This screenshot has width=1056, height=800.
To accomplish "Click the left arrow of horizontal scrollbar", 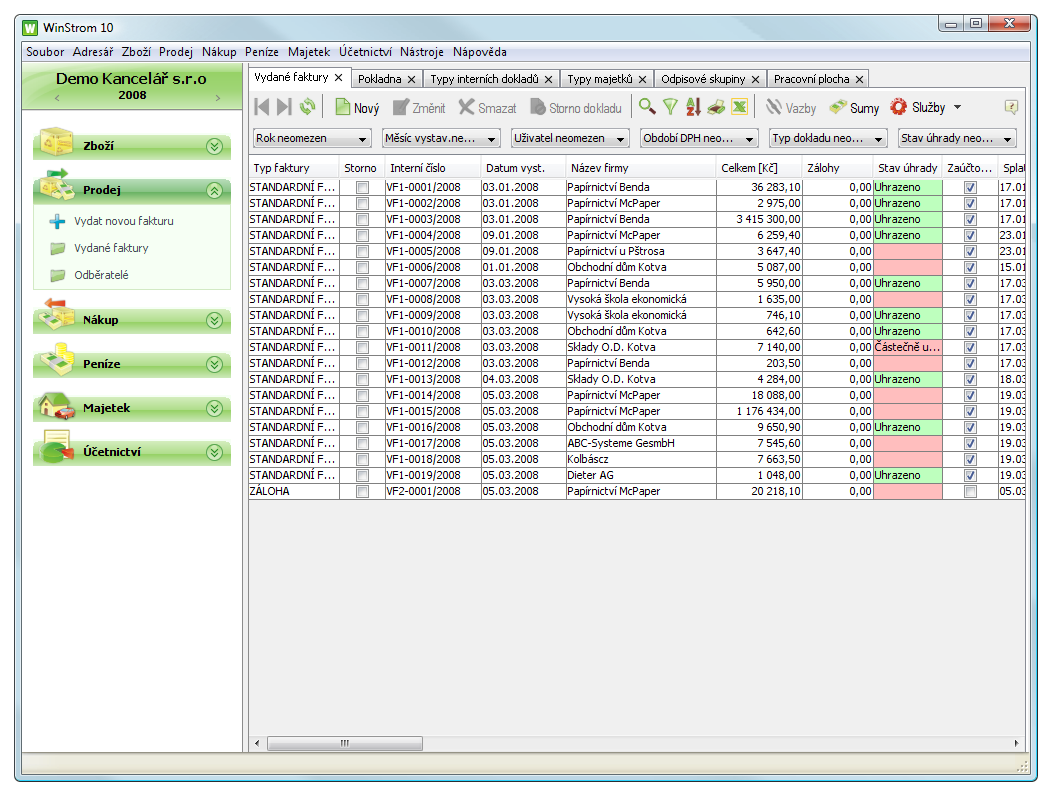I will point(257,743).
